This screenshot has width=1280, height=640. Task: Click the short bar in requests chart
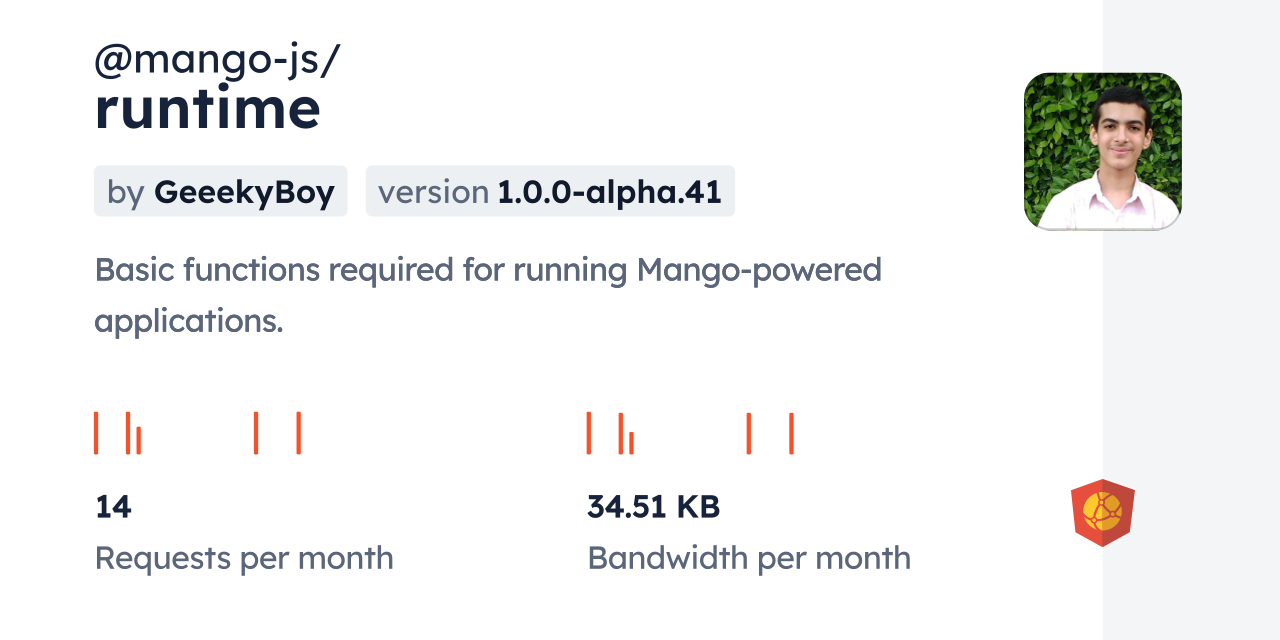139,441
